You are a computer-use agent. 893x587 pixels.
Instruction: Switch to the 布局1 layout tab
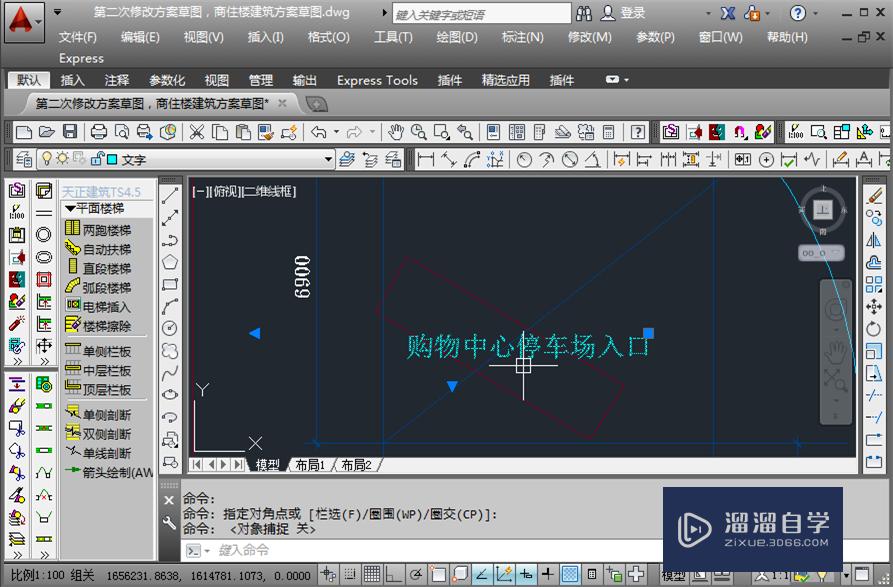(312, 464)
